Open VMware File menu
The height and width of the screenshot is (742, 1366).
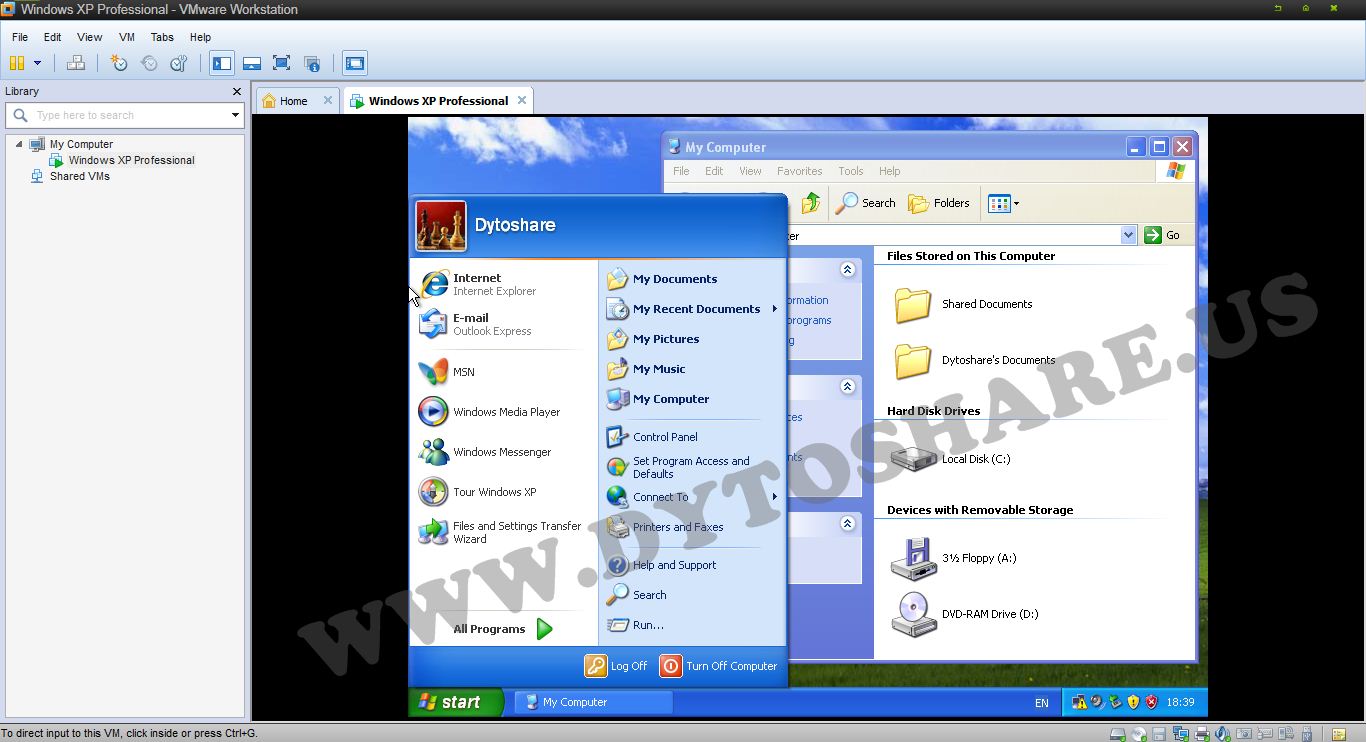click(x=20, y=37)
